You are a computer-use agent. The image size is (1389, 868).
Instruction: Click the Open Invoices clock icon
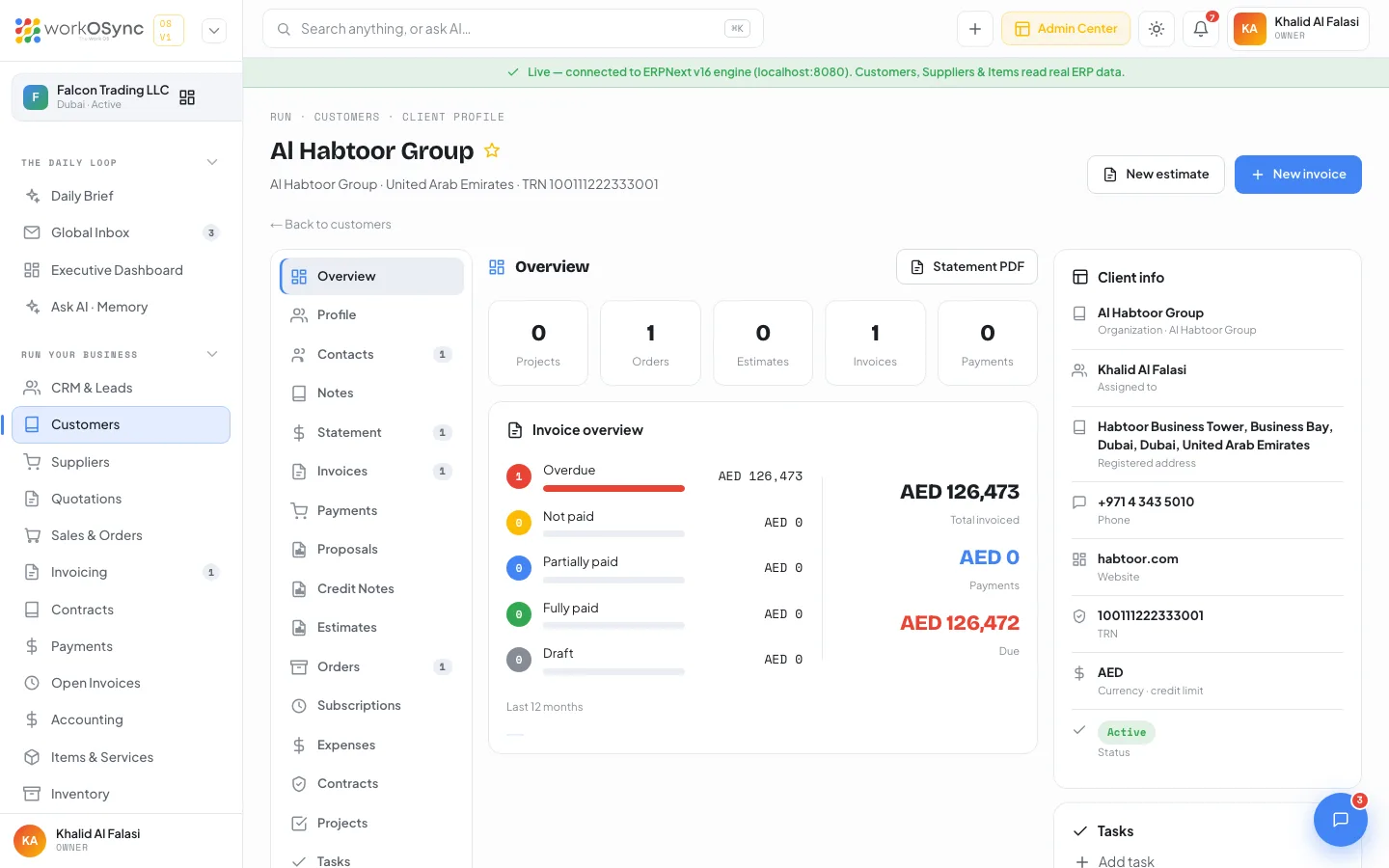pos(32,683)
